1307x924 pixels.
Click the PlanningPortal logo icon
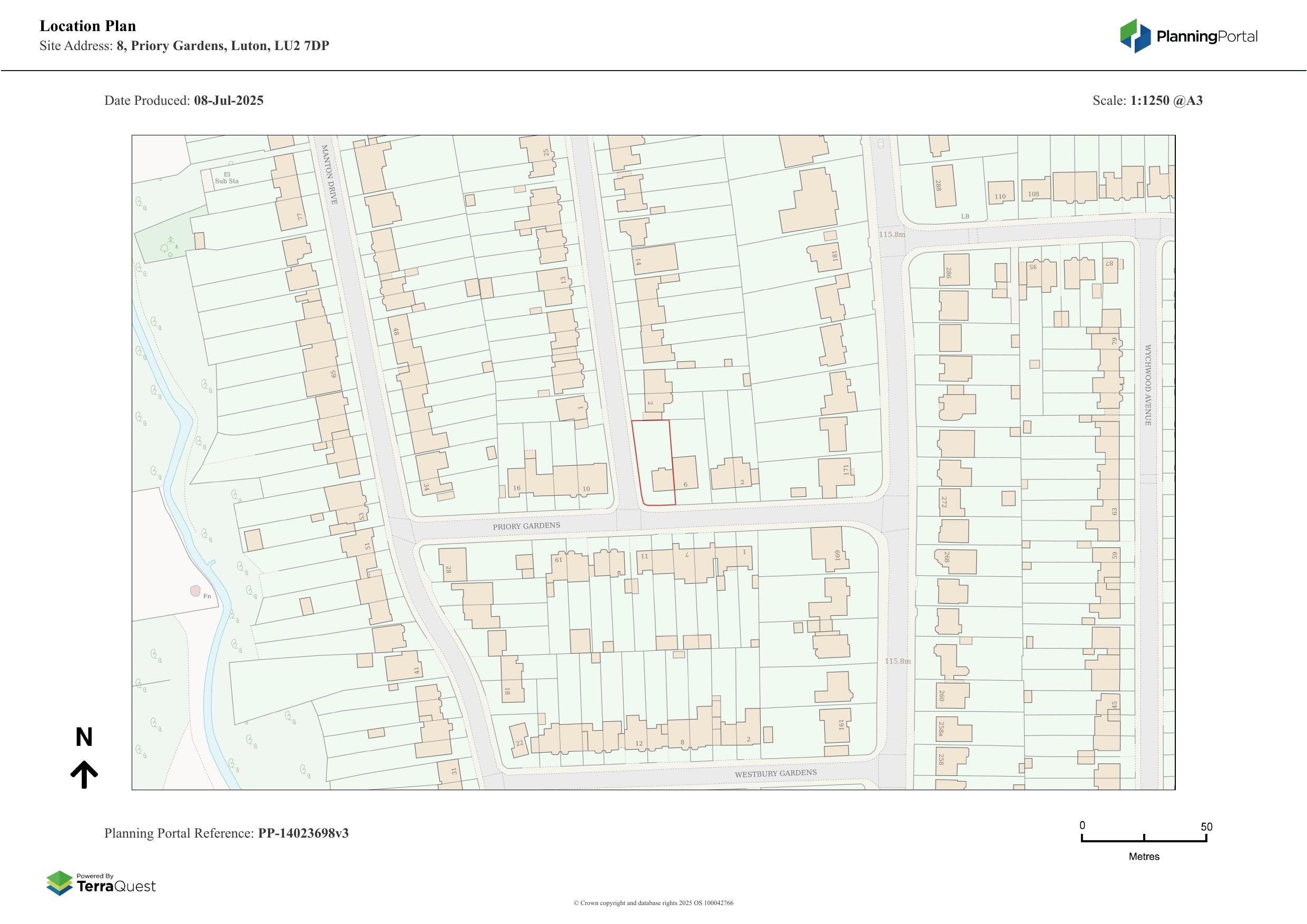click(x=1136, y=36)
